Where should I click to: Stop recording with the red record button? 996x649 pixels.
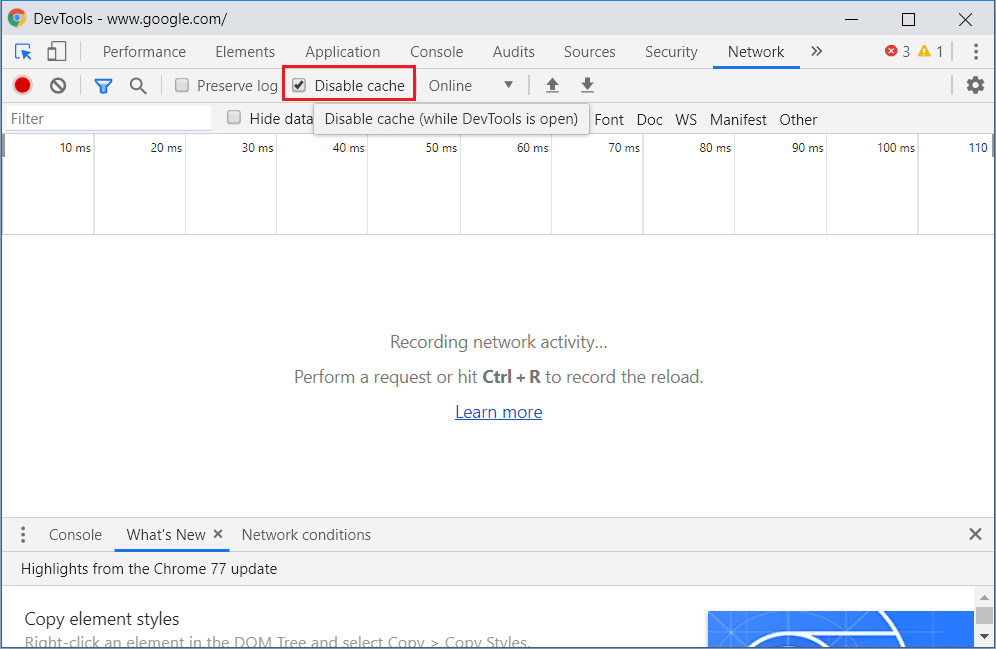(x=23, y=85)
